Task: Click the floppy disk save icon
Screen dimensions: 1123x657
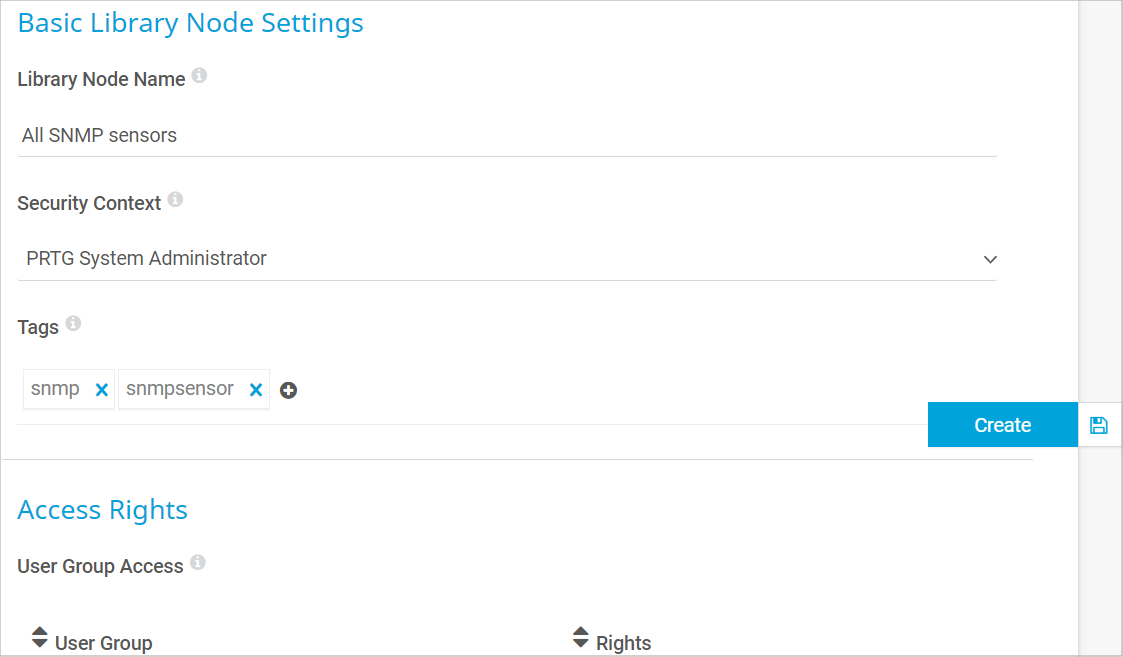Action: (x=1099, y=425)
